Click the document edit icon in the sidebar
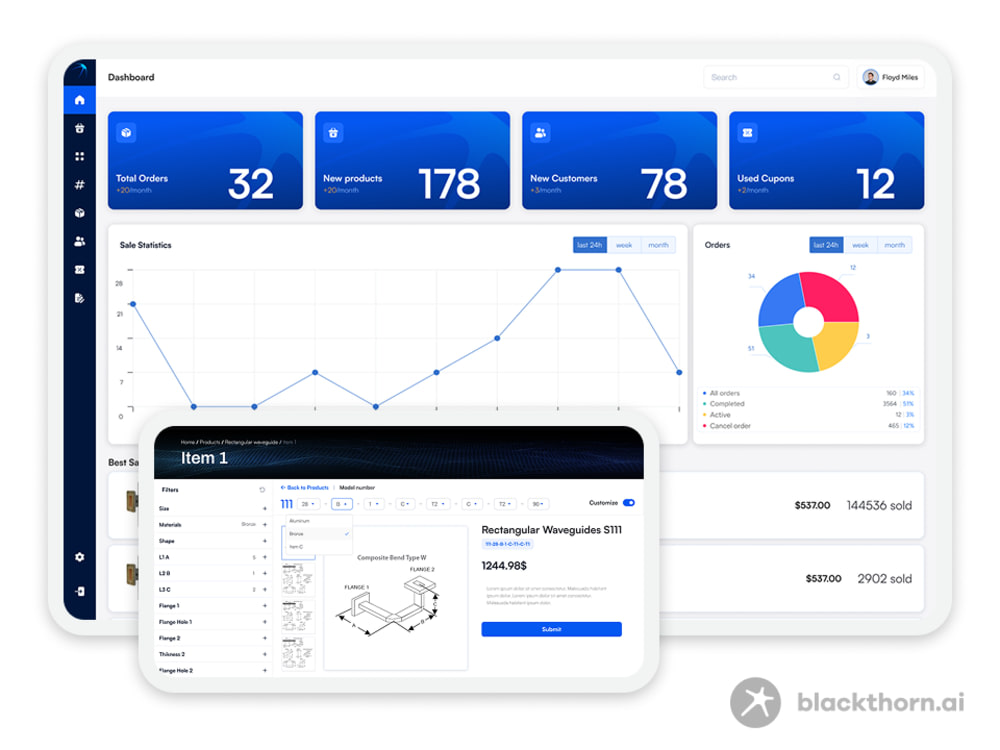 tap(80, 298)
